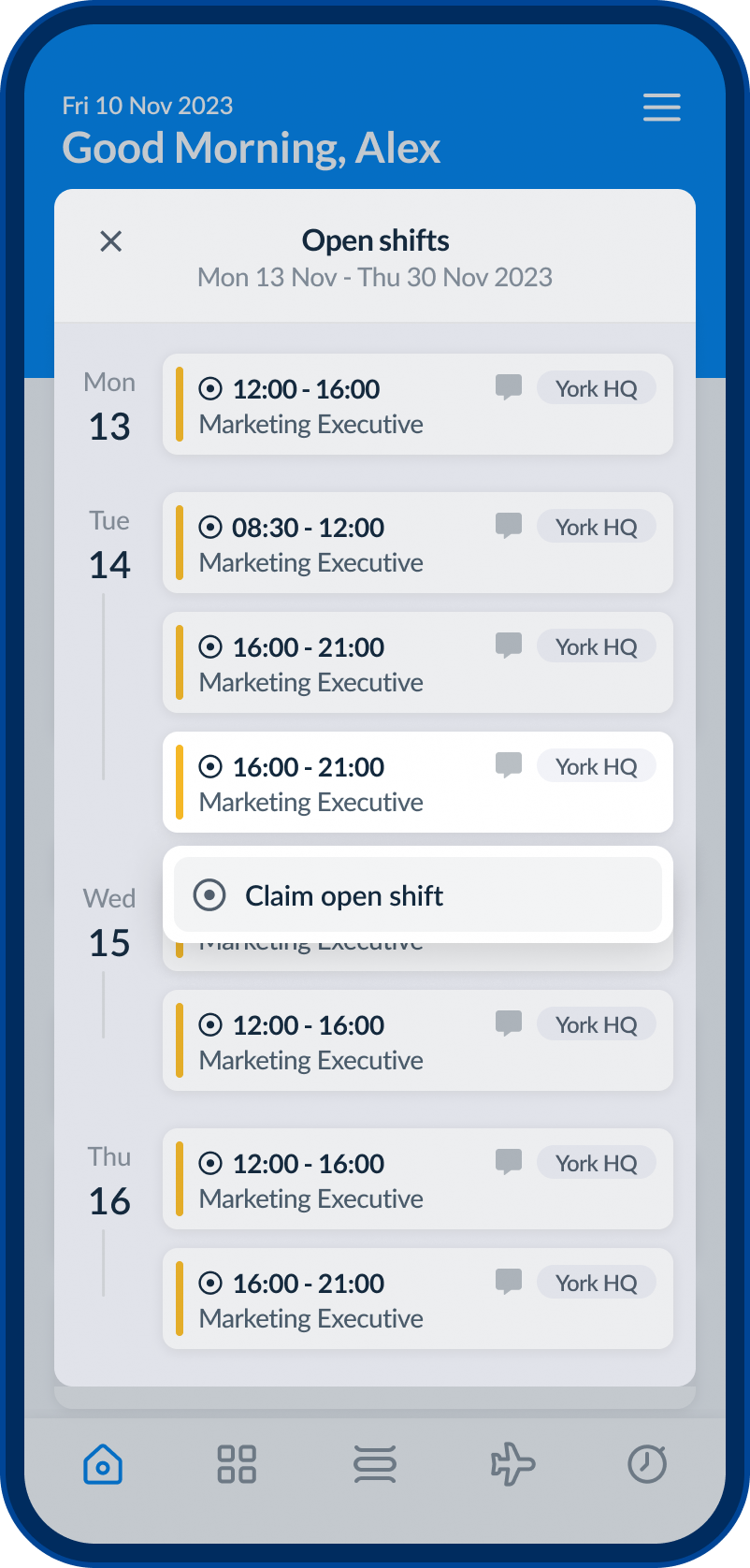750x1568 pixels.
Task: Open the schedule list icon in bottom bar
Action: pyautogui.click(x=375, y=1464)
